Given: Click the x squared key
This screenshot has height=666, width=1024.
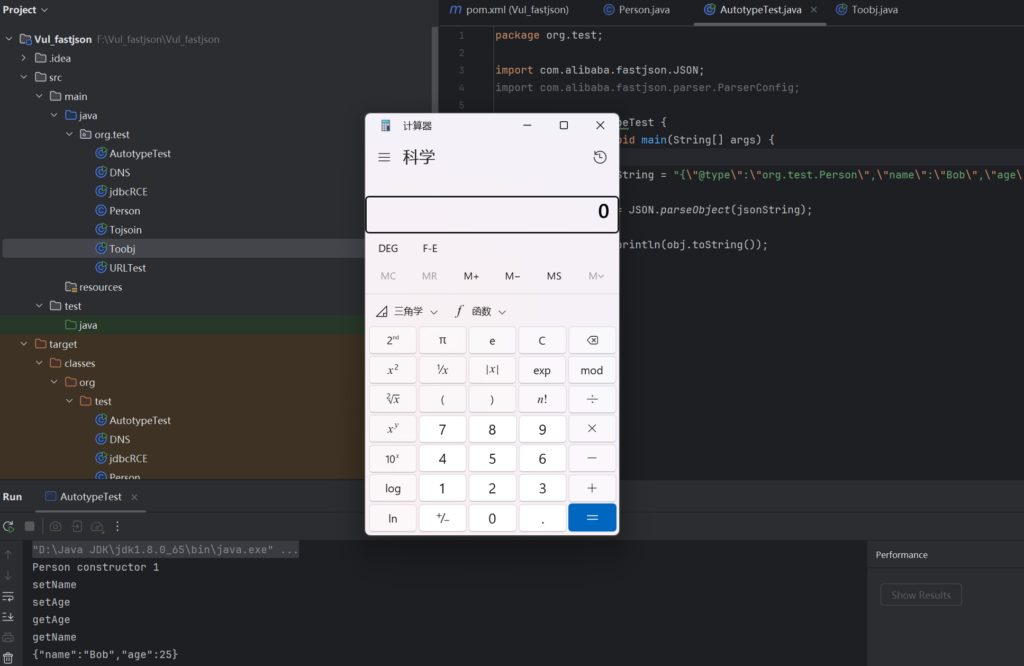Looking at the screenshot, I should coord(392,370).
